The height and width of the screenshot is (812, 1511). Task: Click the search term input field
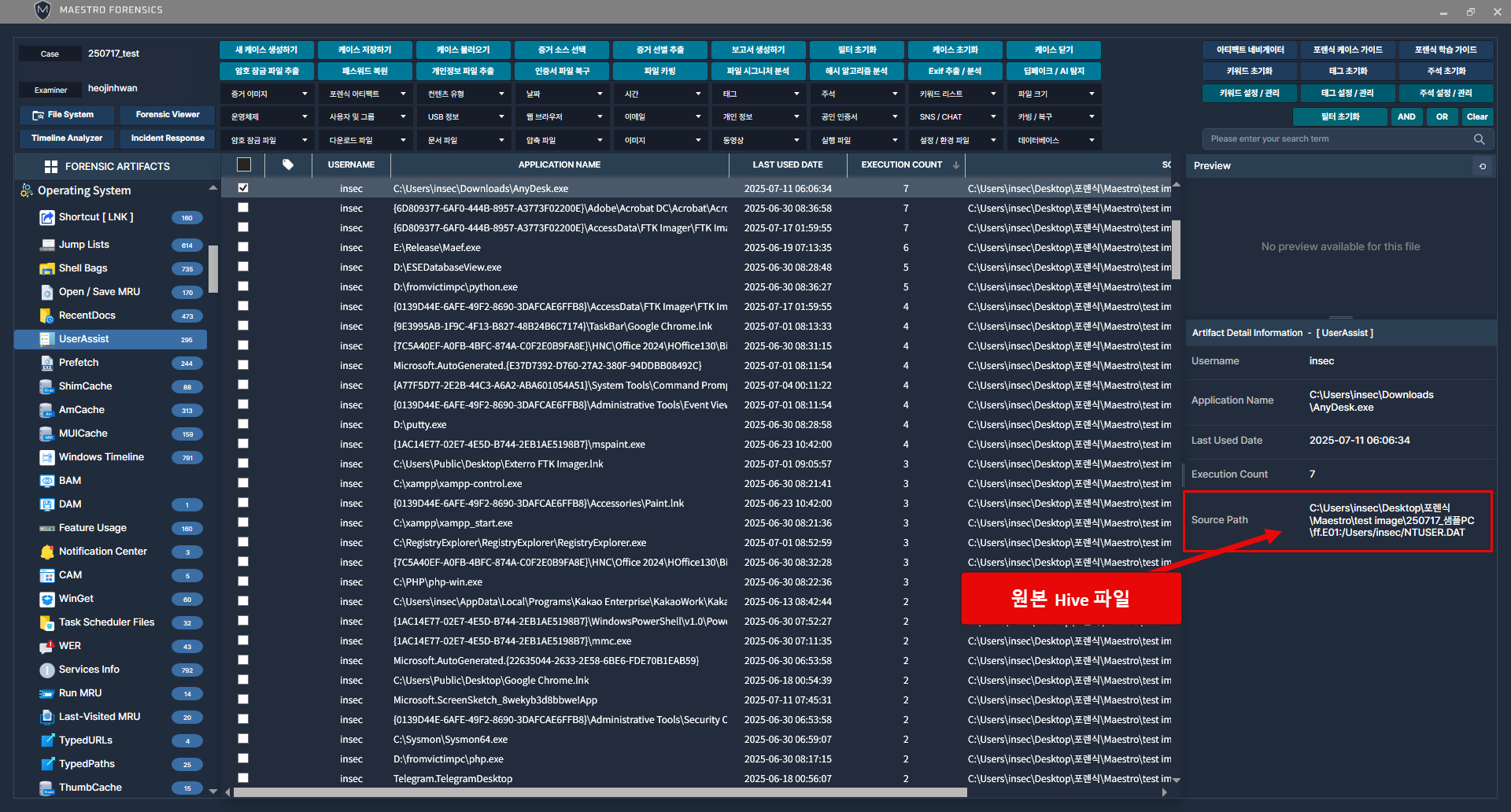[1338, 139]
